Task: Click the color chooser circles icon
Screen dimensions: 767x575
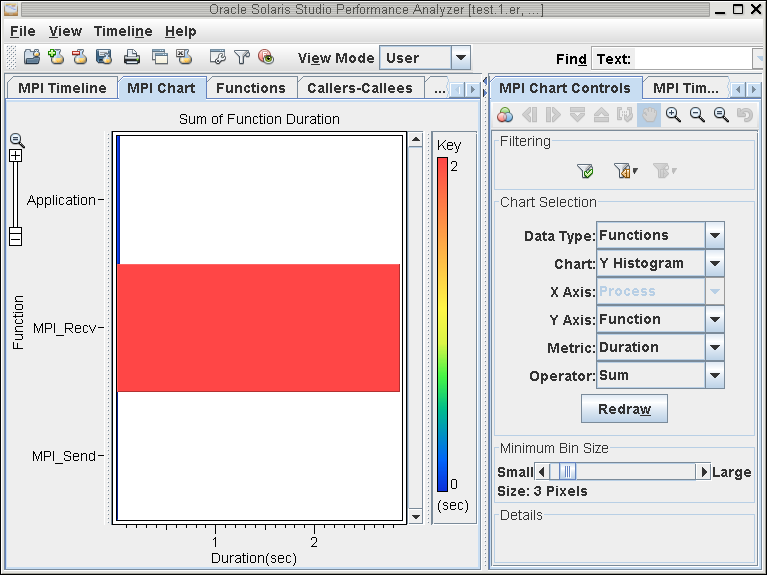Action: coord(505,115)
